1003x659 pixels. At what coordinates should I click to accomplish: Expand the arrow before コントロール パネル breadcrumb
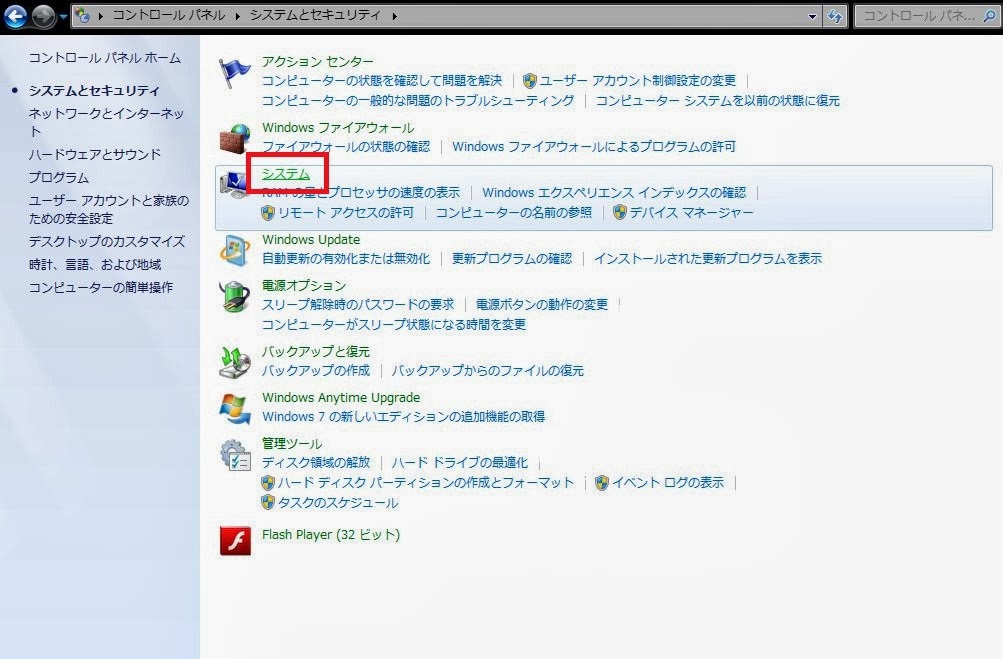100,16
